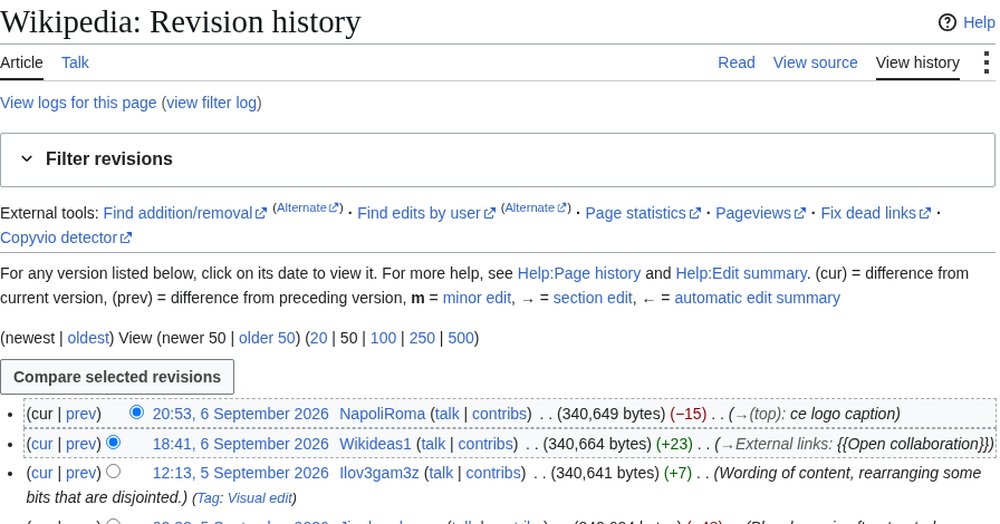
Task: Open cur diff for Wikideas1 revision
Action: pos(42,444)
